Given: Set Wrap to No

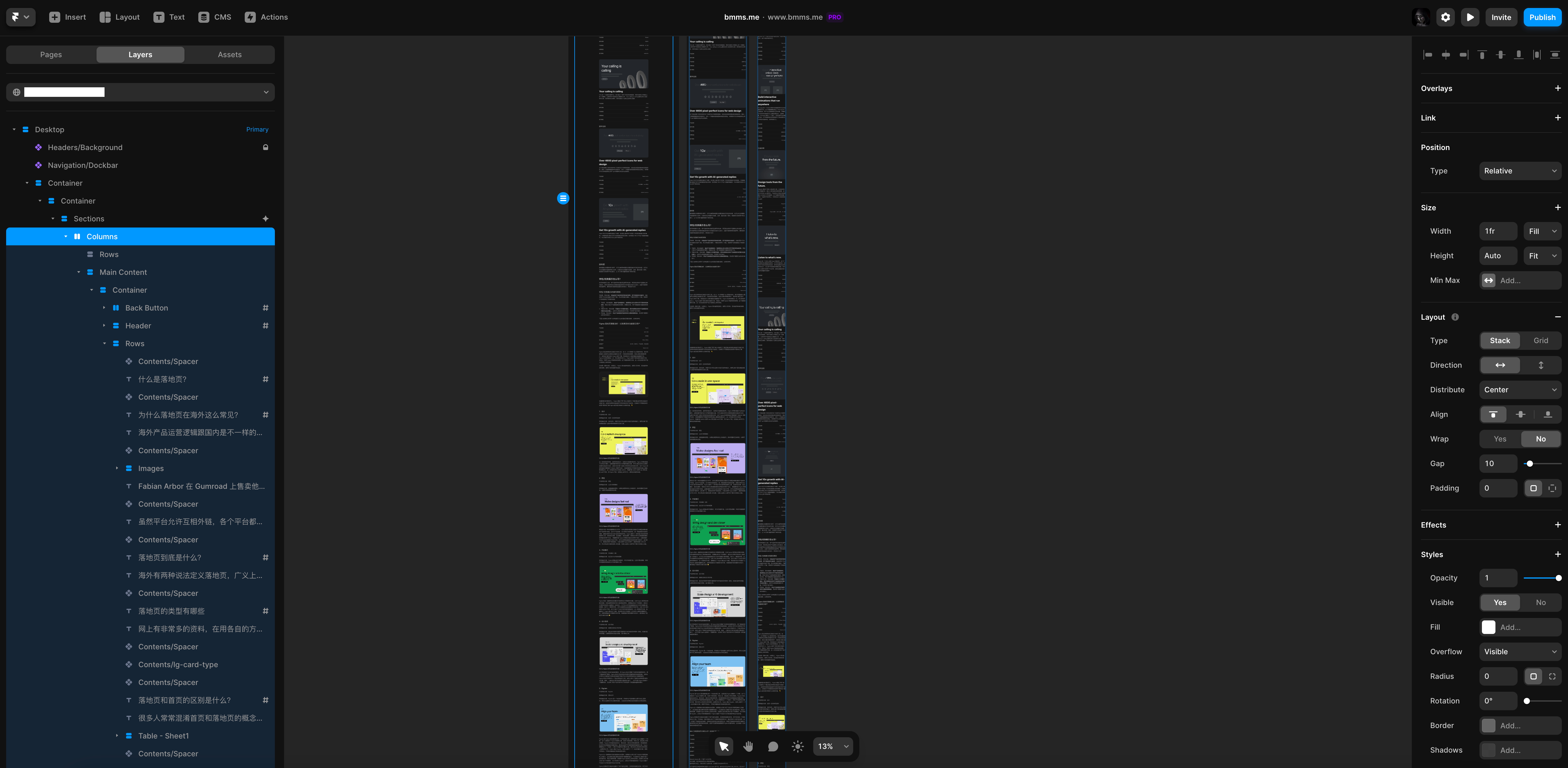Looking at the screenshot, I should (1541, 439).
